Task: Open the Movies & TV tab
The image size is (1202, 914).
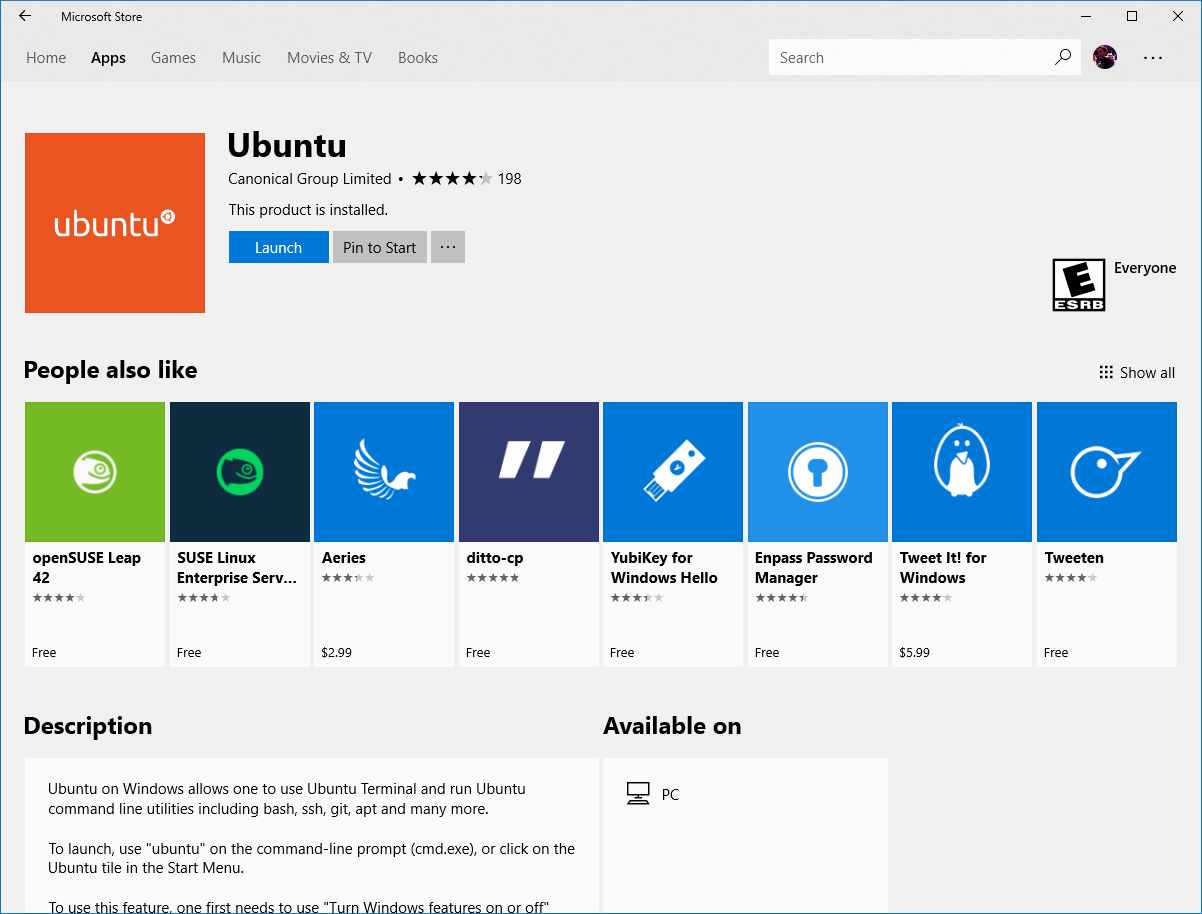Action: tap(329, 58)
